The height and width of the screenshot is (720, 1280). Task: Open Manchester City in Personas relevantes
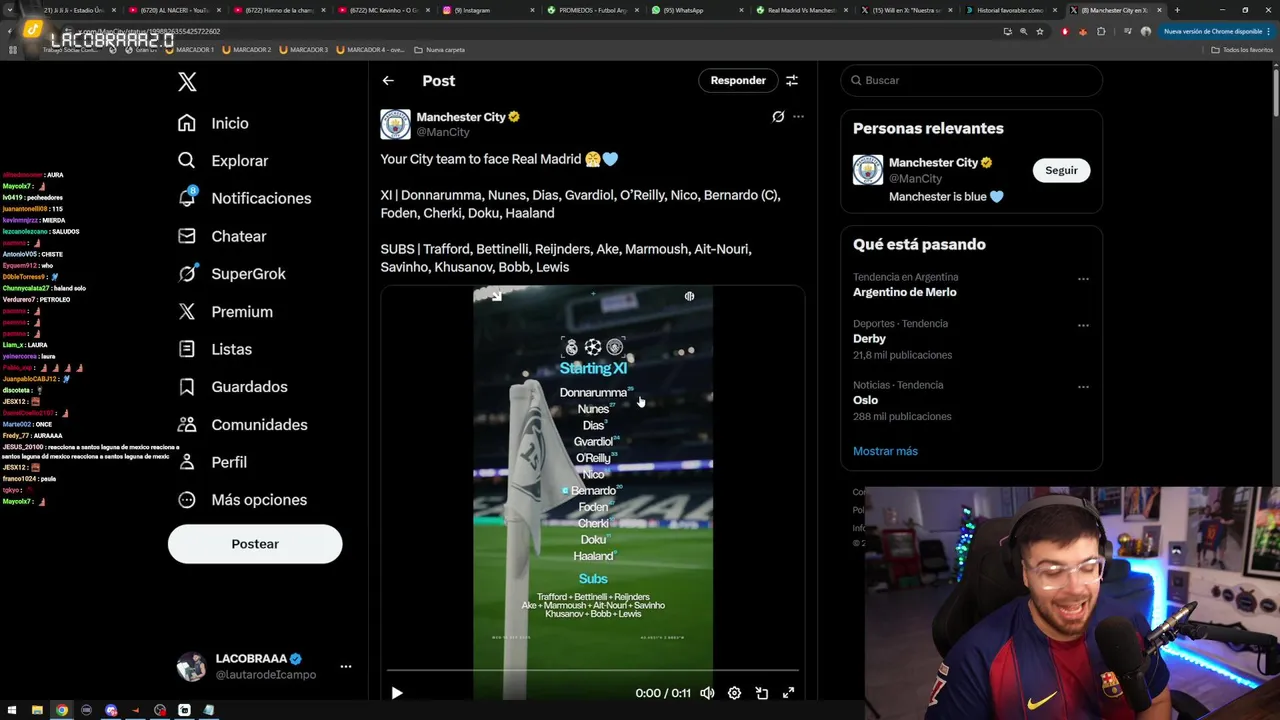tap(934, 162)
